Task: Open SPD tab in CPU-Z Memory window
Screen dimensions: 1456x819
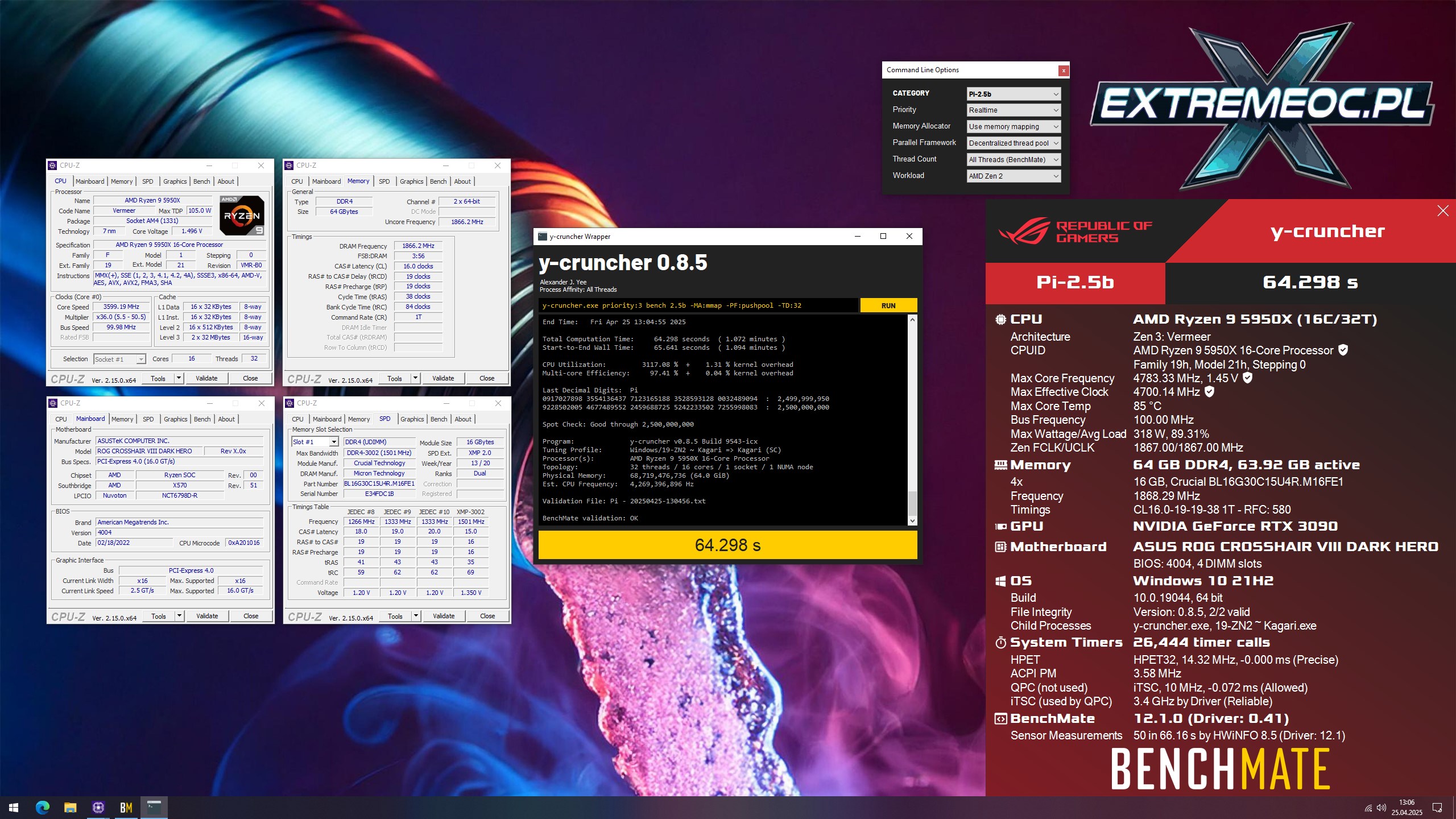Action: pos(384,181)
